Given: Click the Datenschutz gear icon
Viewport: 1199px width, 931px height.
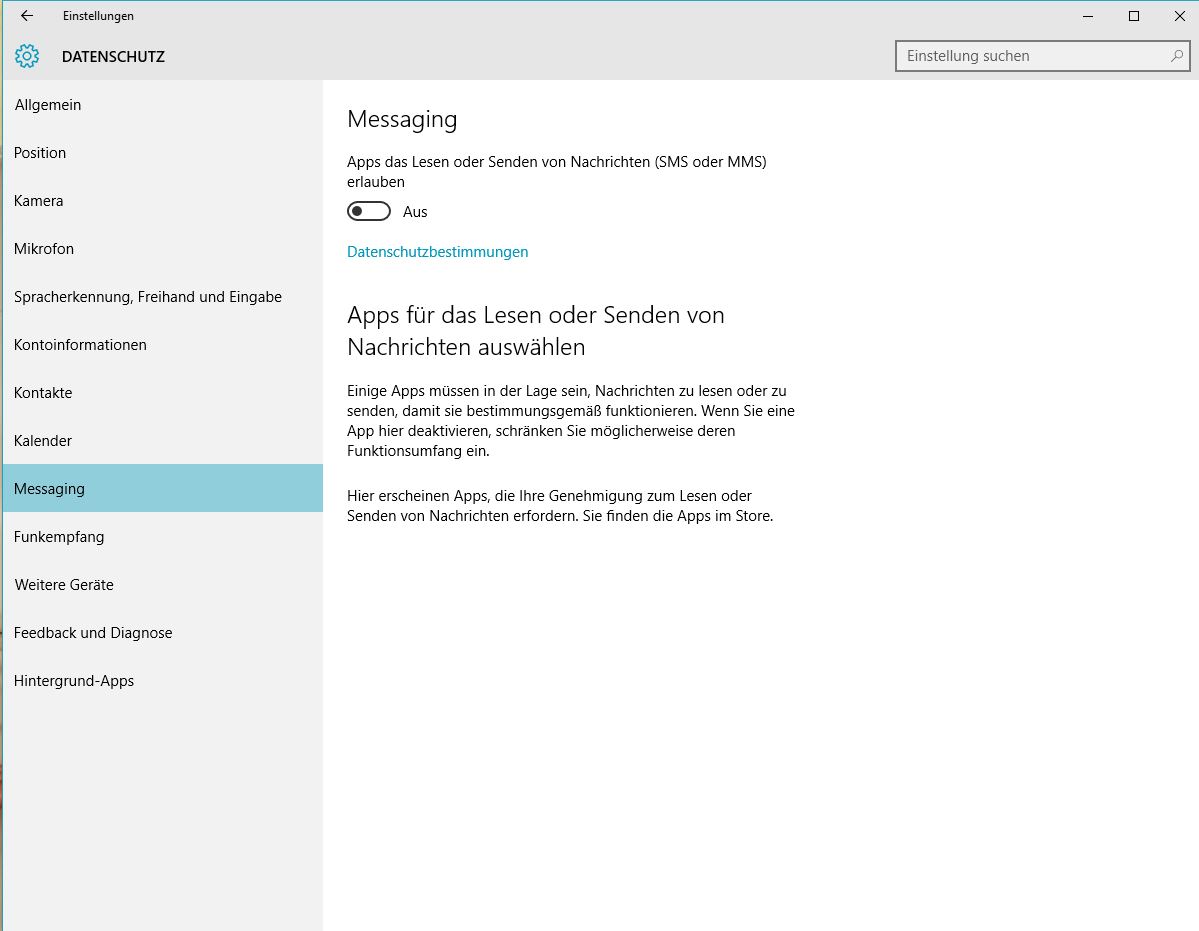Looking at the screenshot, I should pos(27,56).
